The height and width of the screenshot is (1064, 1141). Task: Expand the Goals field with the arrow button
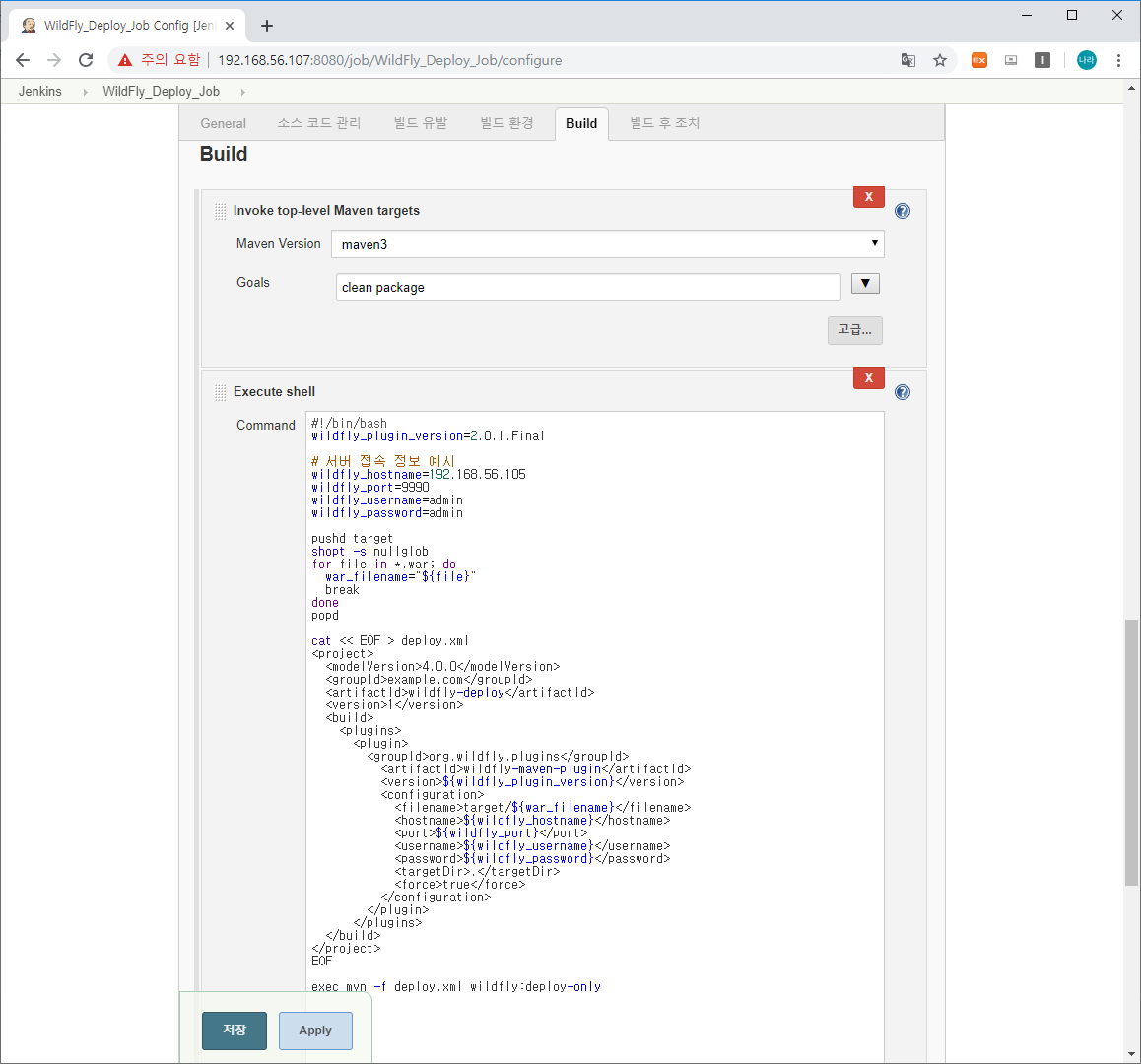tap(865, 283)
